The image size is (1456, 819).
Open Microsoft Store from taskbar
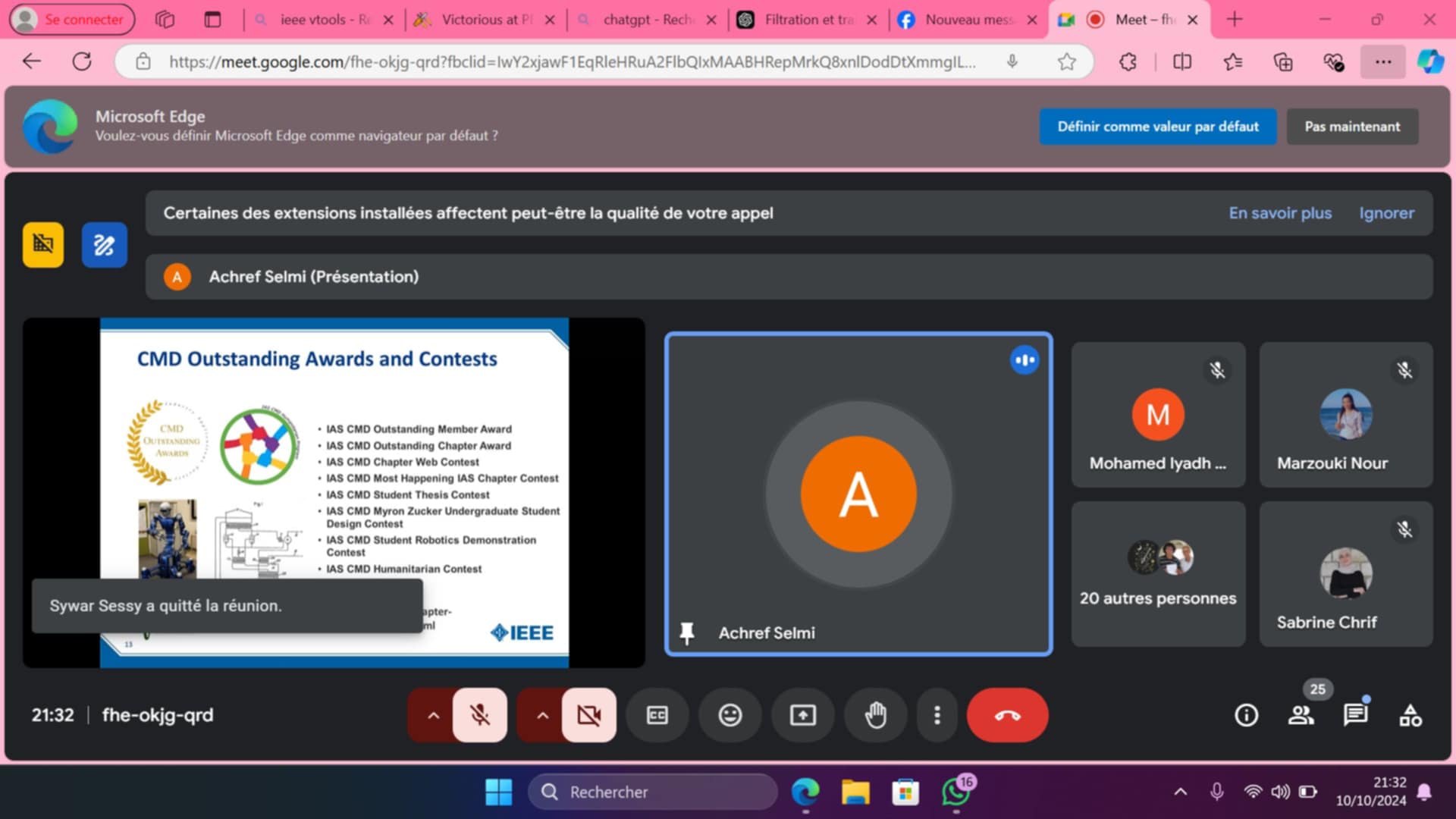pos(905,792)
